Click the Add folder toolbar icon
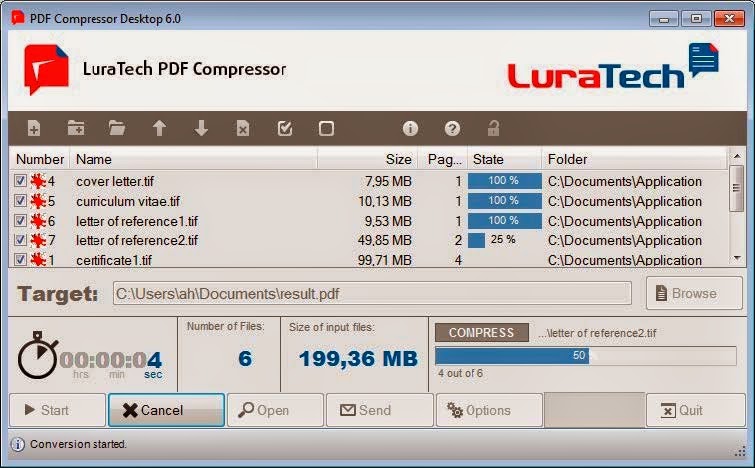The height and width of the screenshot is (468, 755). [76, 129]
